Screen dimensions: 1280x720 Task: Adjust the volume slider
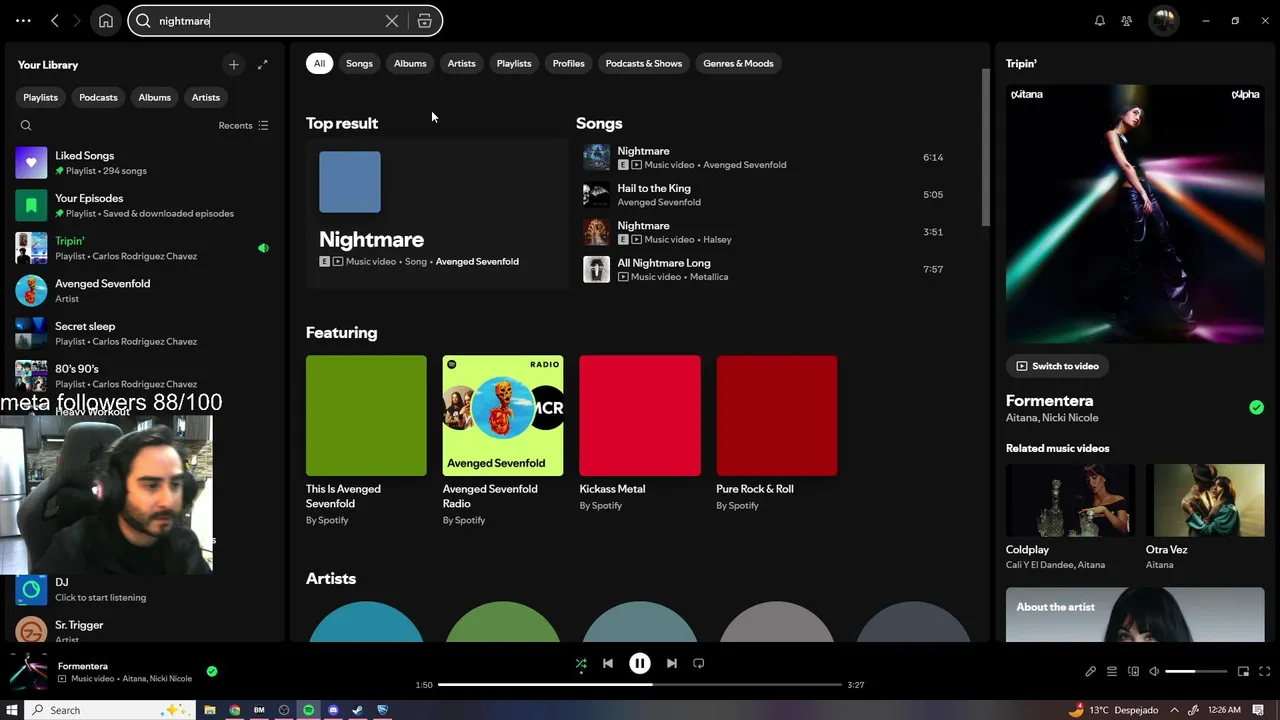[1196, 671]
